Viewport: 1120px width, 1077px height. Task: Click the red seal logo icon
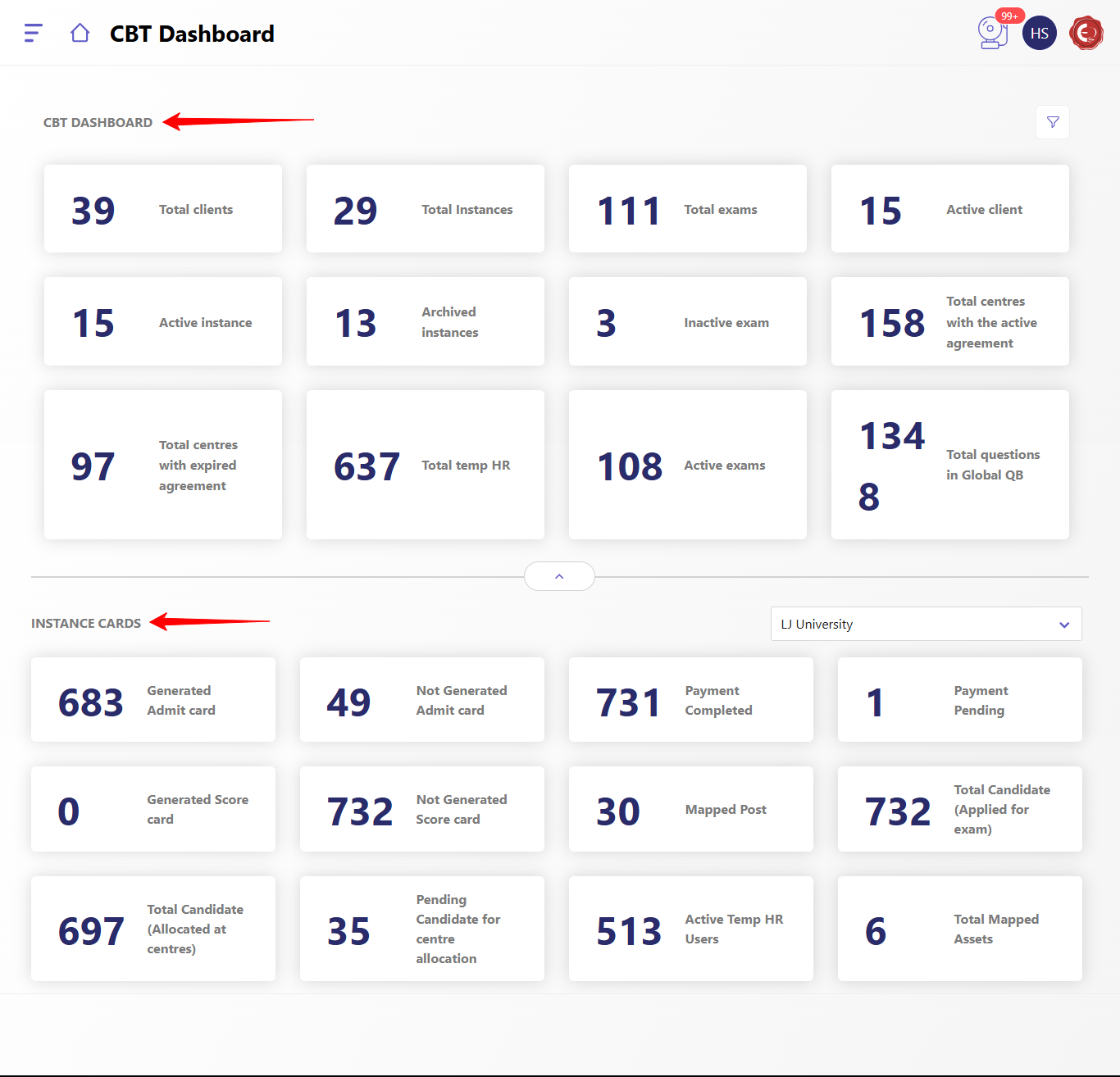coord(1086,34)
